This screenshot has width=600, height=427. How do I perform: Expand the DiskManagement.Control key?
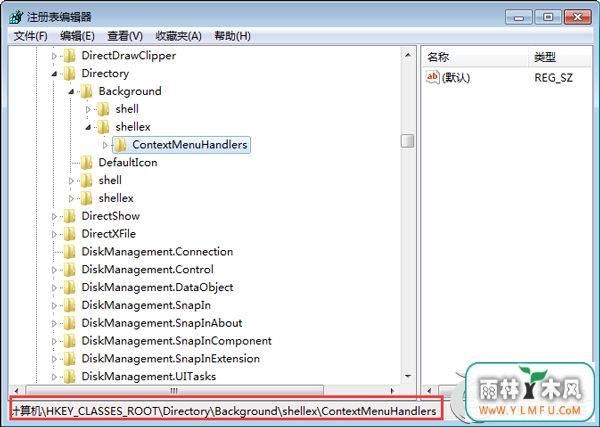[54, 270]
